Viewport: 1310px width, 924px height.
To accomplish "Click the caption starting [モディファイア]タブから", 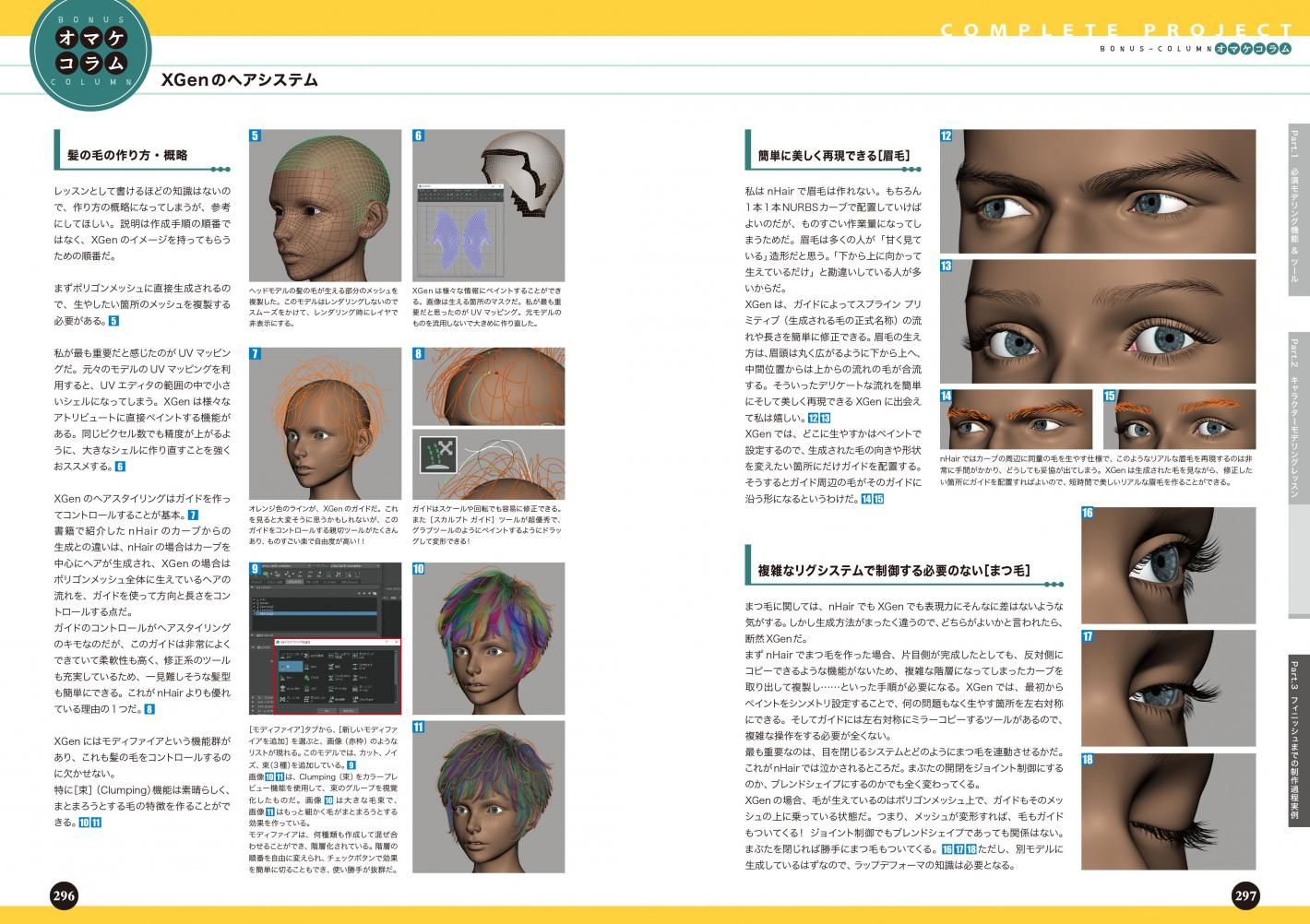I will click(x=325, y=799).
